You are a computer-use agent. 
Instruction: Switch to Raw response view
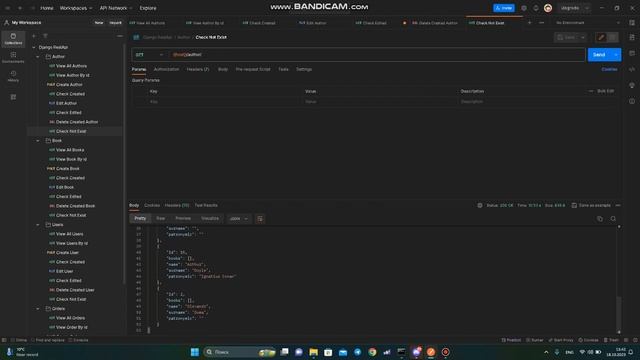(x=161, y=218)
